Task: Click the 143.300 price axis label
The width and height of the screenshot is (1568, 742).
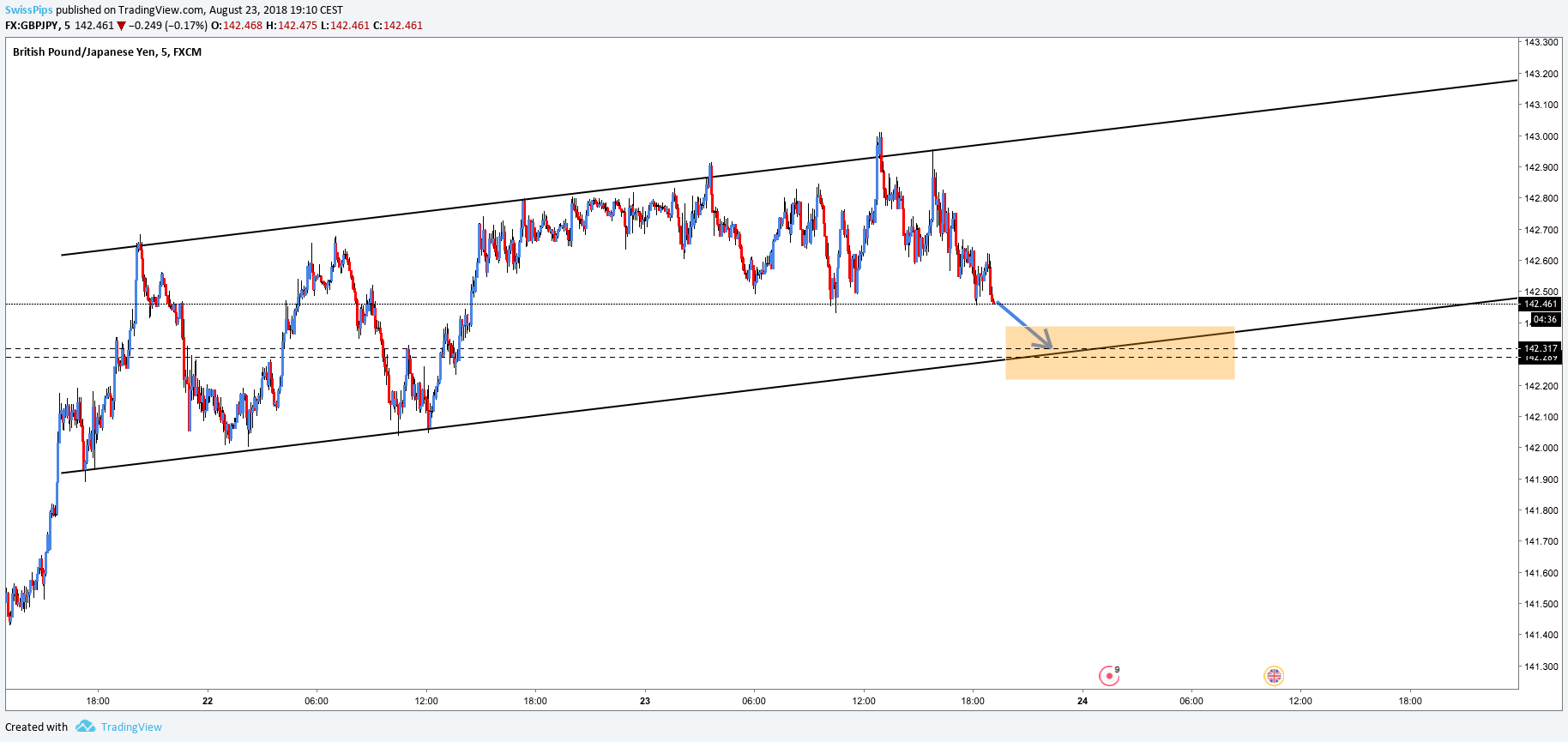Action: tap(1541, 42)
